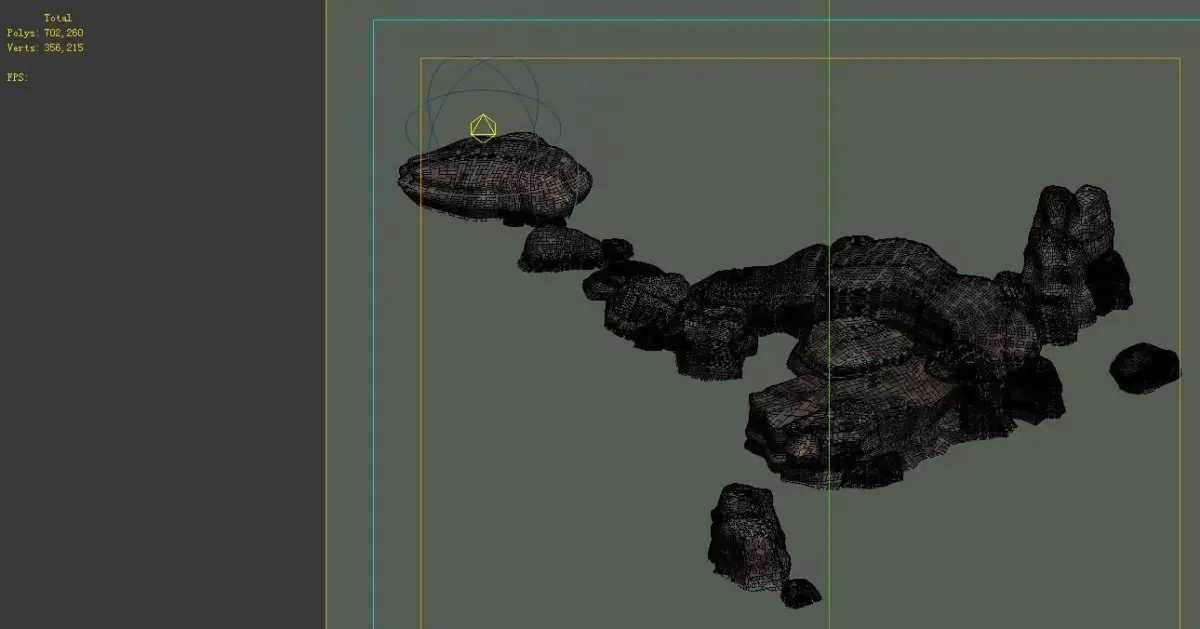Click the "Verts: 356,215" statistic
This screenshot has height=629, width=1200.
(45, 48)
